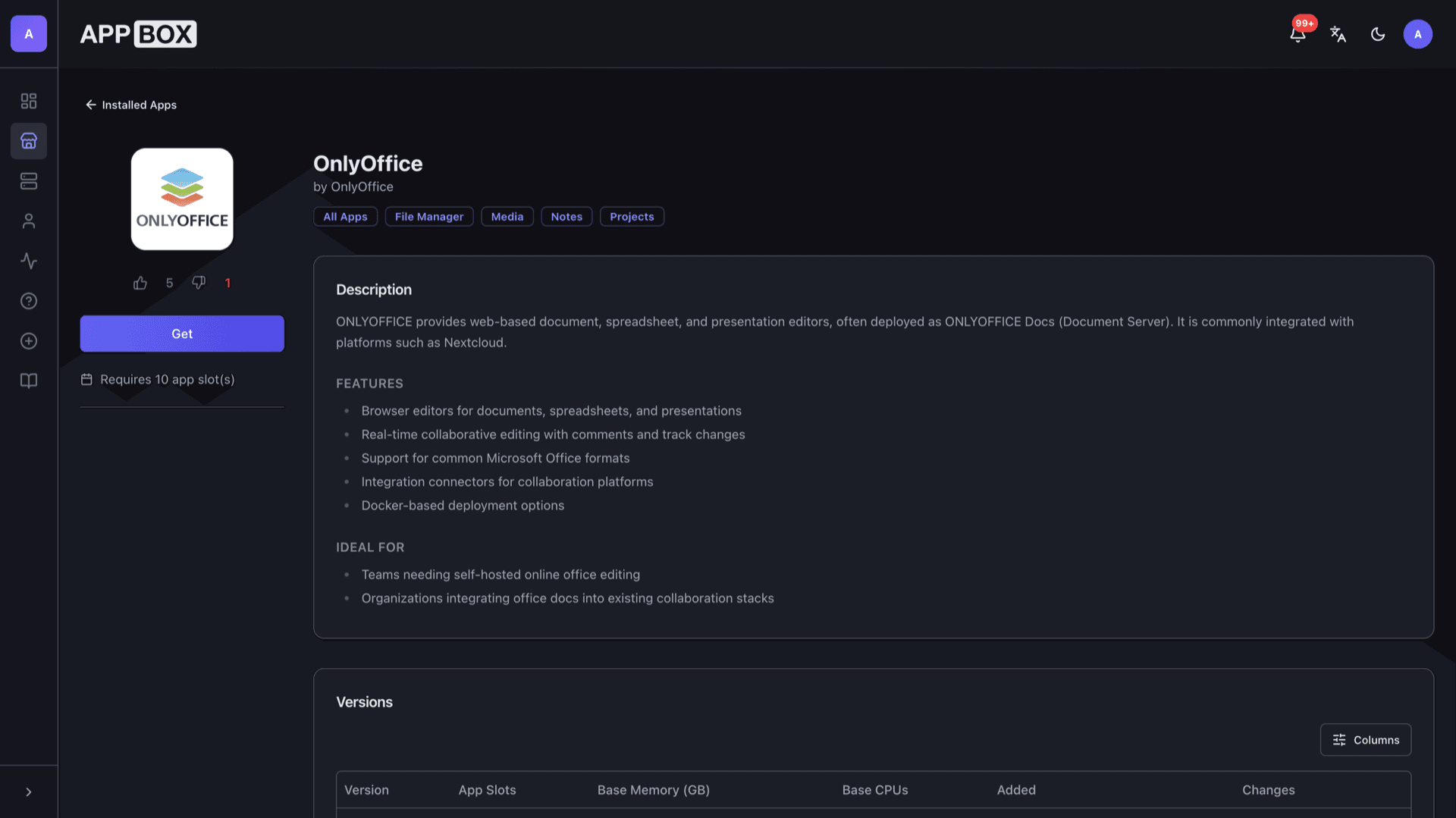Click the red dislike count 1
Image resolution: width=1456 pixels, height=818 pixels.
coord(227,283)
